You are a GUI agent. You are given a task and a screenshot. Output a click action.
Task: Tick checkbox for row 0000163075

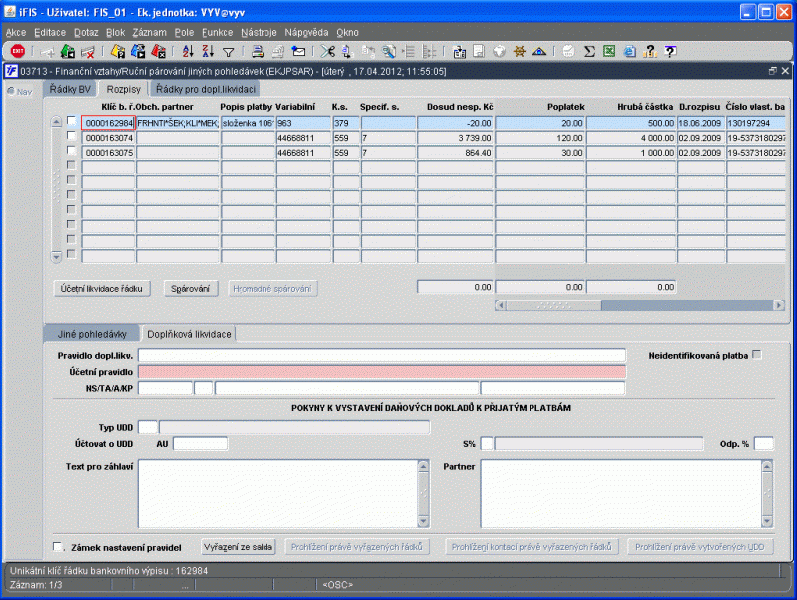72,151
